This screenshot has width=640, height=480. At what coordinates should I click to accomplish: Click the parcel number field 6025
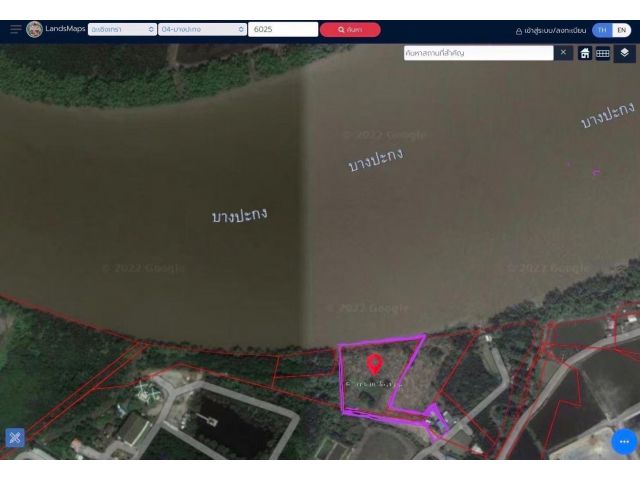(x=283, y=29)
